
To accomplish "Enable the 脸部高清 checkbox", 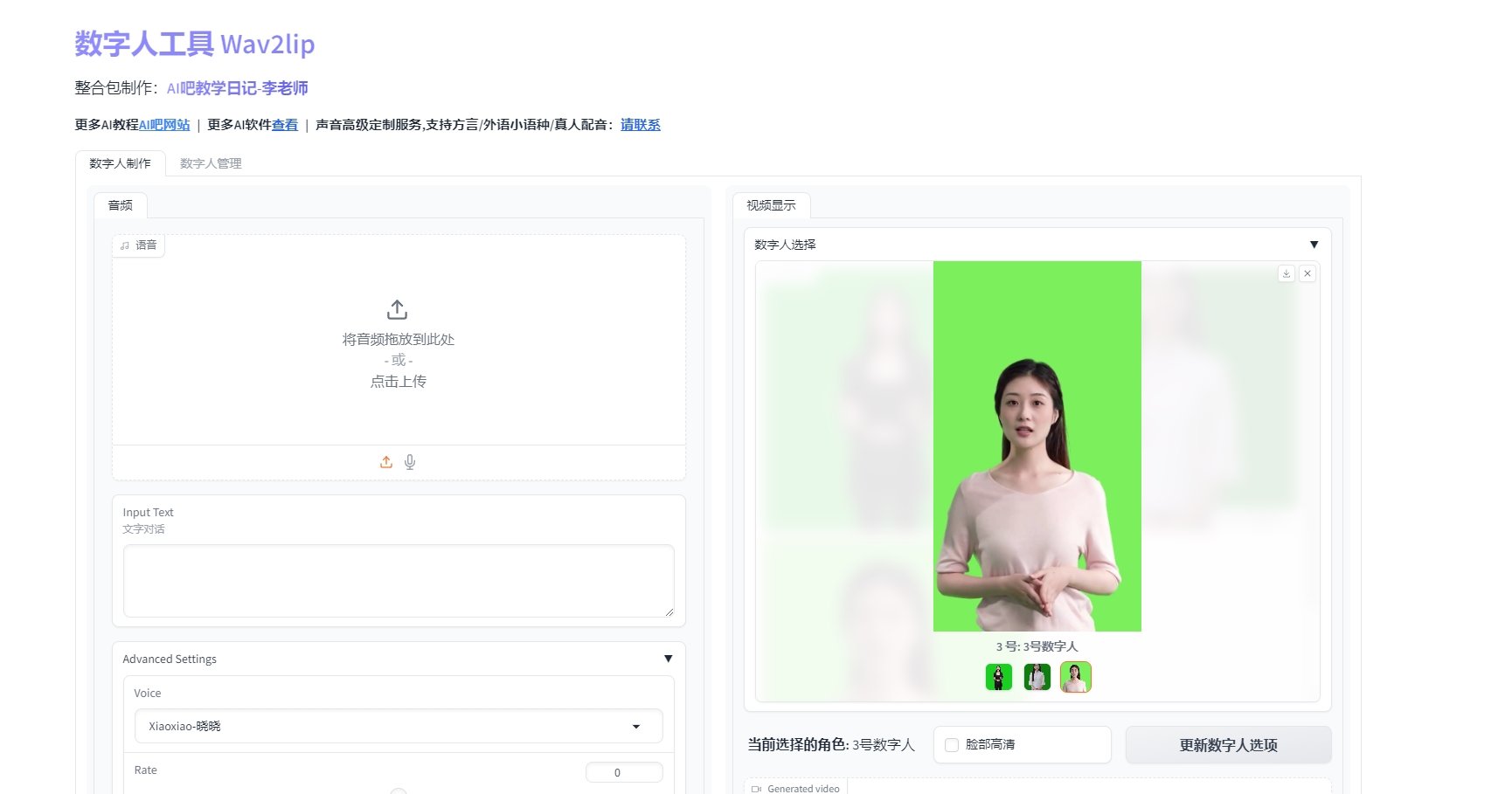I will [x=951, y=744].
